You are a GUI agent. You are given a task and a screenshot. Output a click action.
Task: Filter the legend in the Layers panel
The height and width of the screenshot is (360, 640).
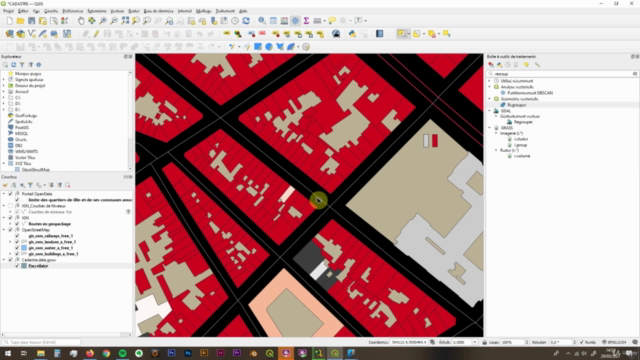[x=30, y=185]
